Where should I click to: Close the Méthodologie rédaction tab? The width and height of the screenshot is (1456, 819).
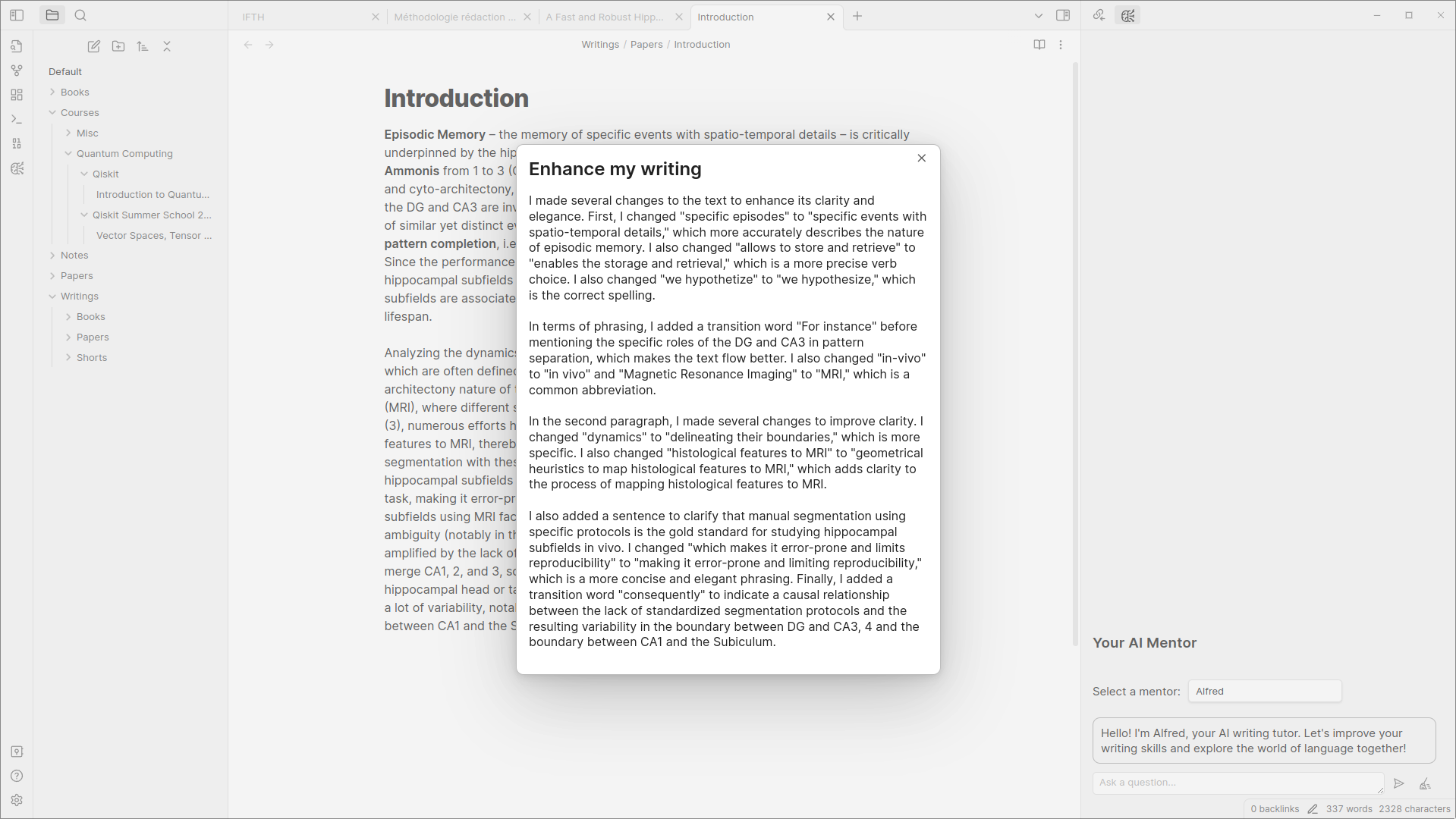pos(527,17)
